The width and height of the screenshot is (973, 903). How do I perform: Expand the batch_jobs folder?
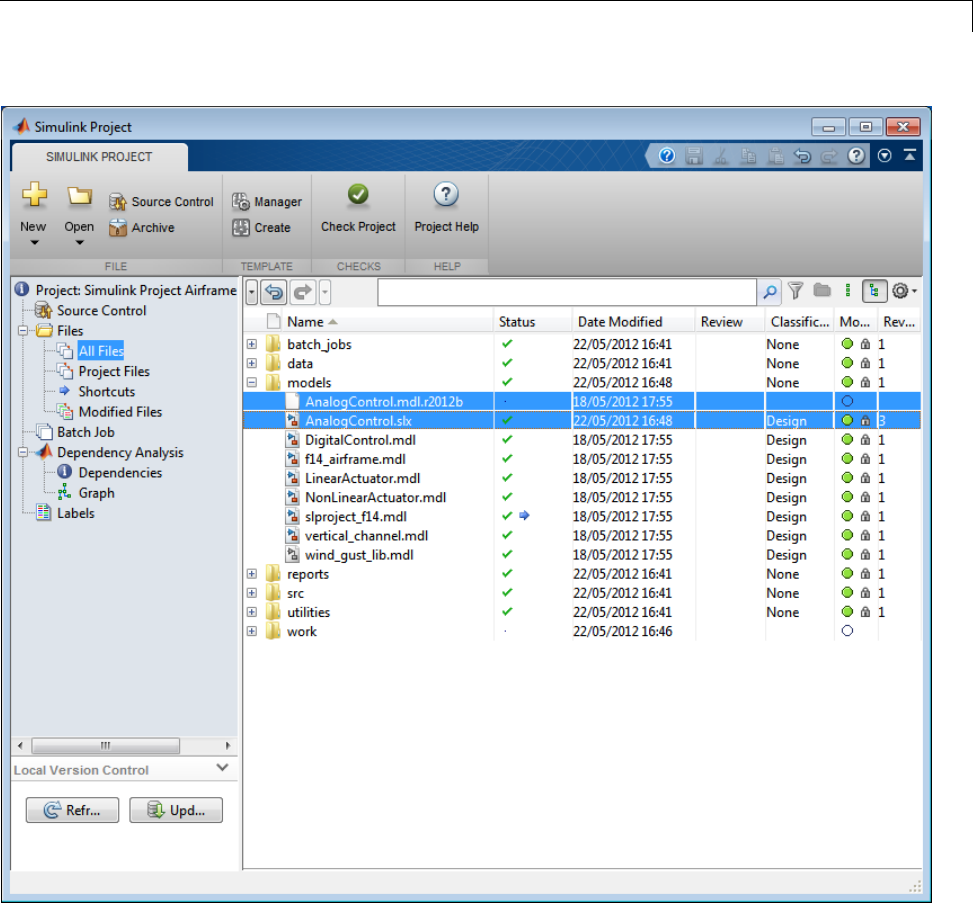pos(251,344)
